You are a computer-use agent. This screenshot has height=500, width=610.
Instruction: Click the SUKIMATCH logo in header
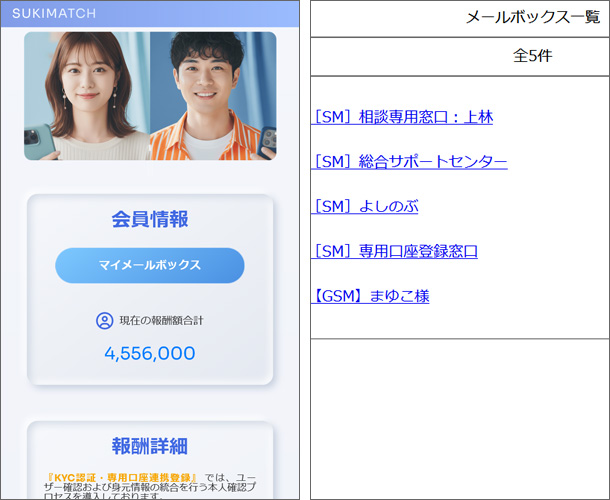coord(54,14)
